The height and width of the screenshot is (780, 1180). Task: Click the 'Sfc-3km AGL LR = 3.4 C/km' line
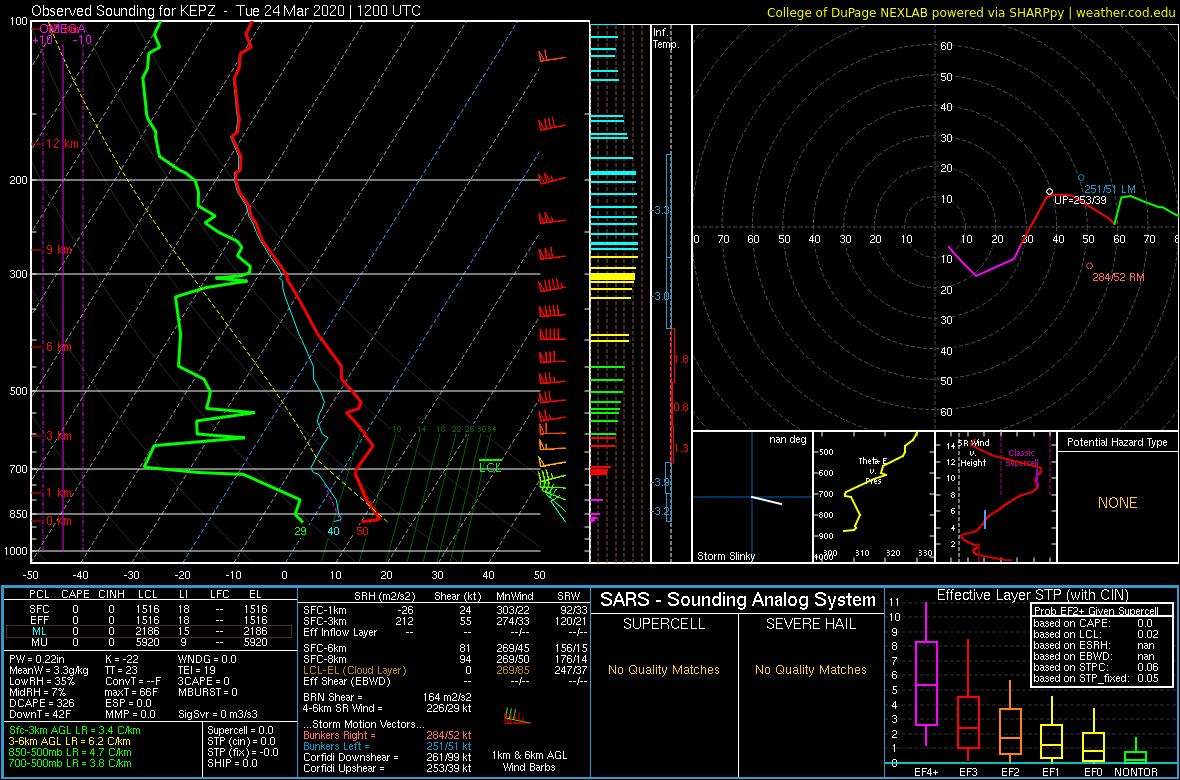tap(75, 730)
